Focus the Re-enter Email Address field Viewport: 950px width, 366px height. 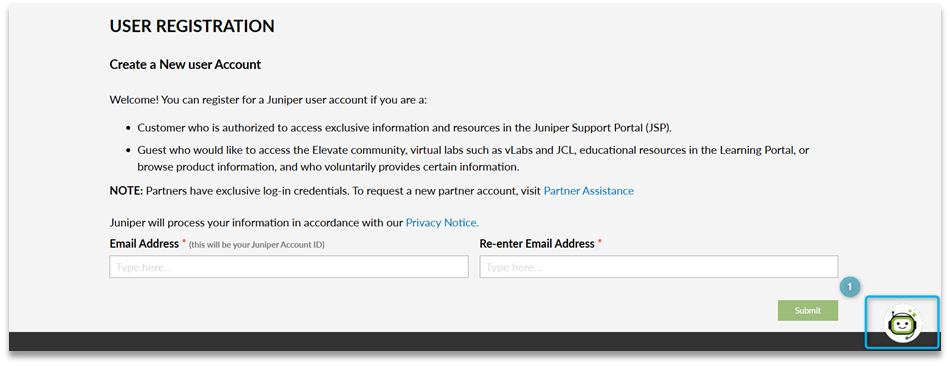pyautogui.click(x=659, y=267)
